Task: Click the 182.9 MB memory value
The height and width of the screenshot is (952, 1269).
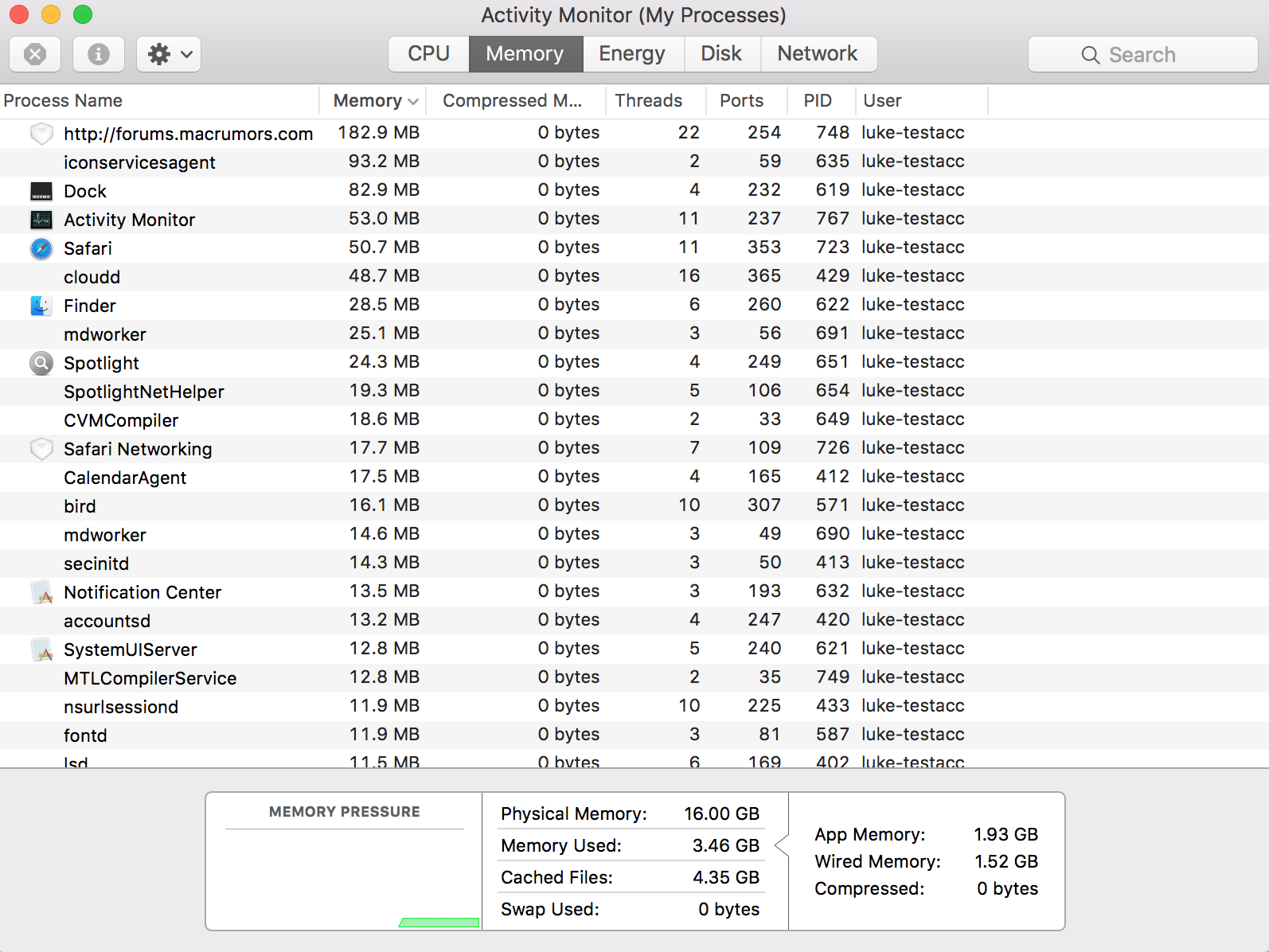Action: (x=379, y=132)
